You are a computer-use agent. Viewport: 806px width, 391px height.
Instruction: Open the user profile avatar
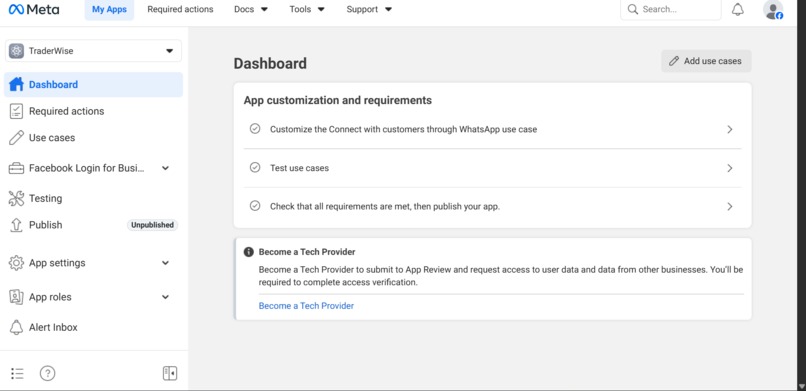(773, 10)
